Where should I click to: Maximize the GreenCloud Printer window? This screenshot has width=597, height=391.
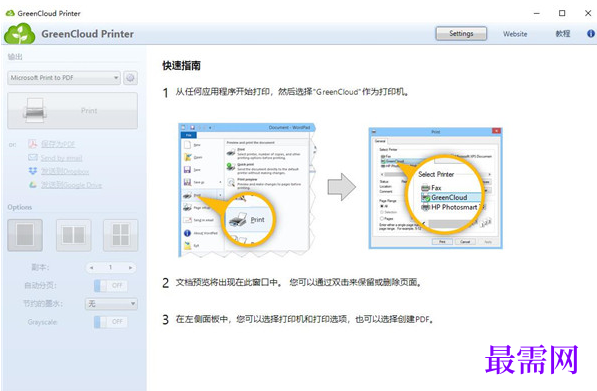tap(562, 13)
